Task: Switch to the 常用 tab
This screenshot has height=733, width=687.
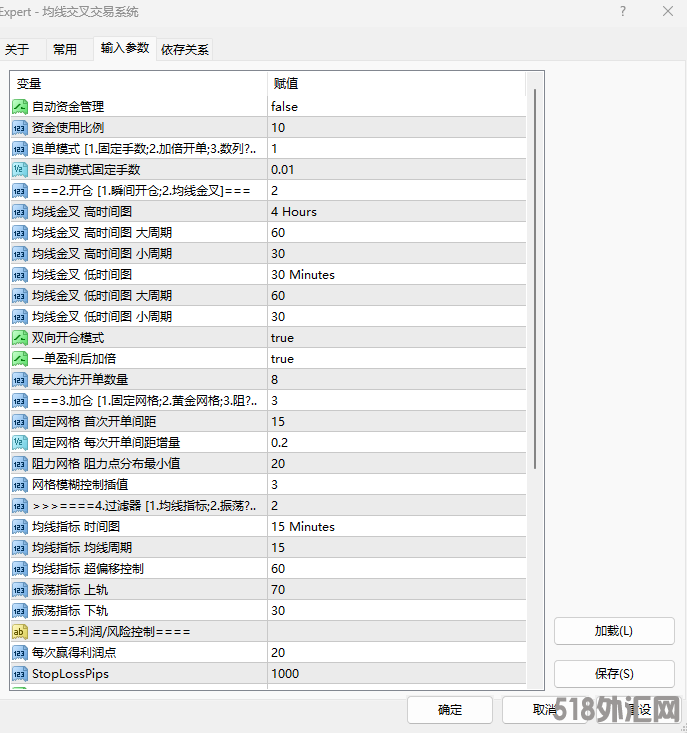Action: point(65,49)
